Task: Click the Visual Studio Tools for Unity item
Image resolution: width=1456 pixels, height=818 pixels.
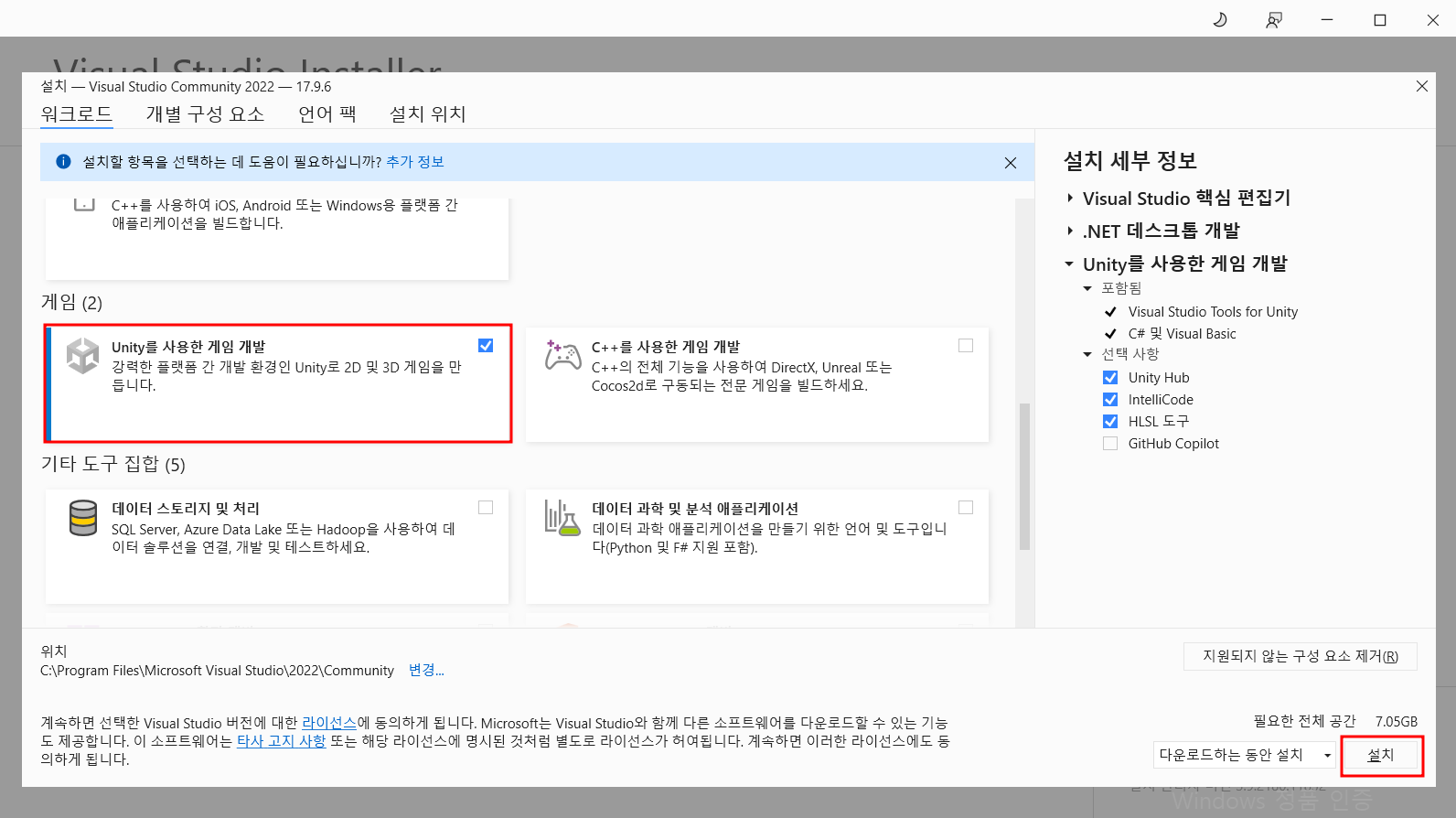Action: [1213, 312]
